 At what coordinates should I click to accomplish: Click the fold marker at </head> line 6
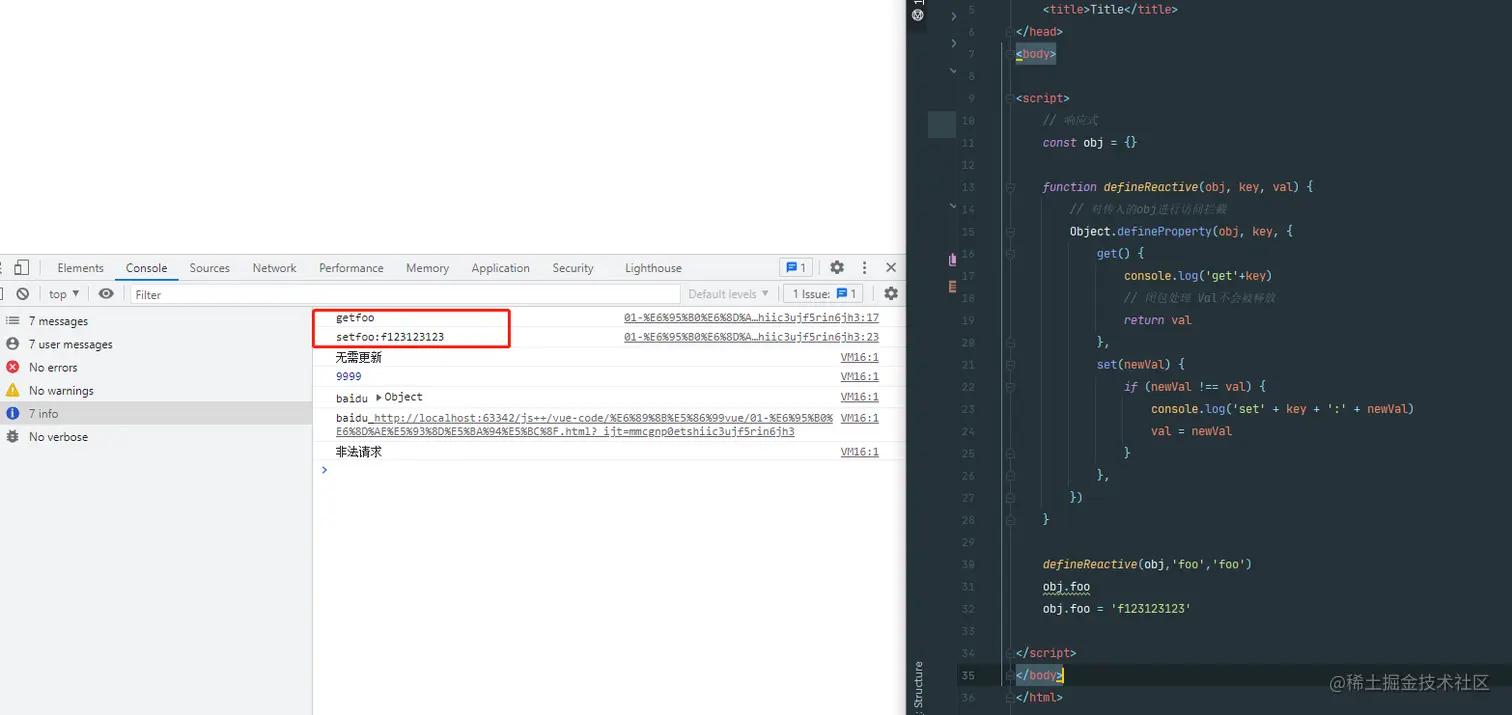click(1010, 31)
